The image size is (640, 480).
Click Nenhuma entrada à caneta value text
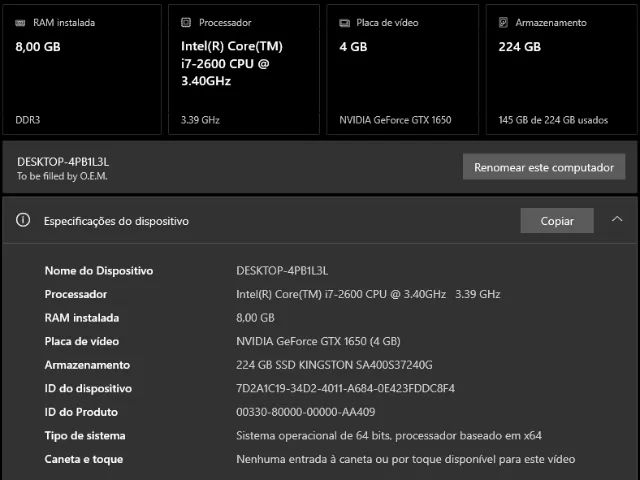click(406, 459)
